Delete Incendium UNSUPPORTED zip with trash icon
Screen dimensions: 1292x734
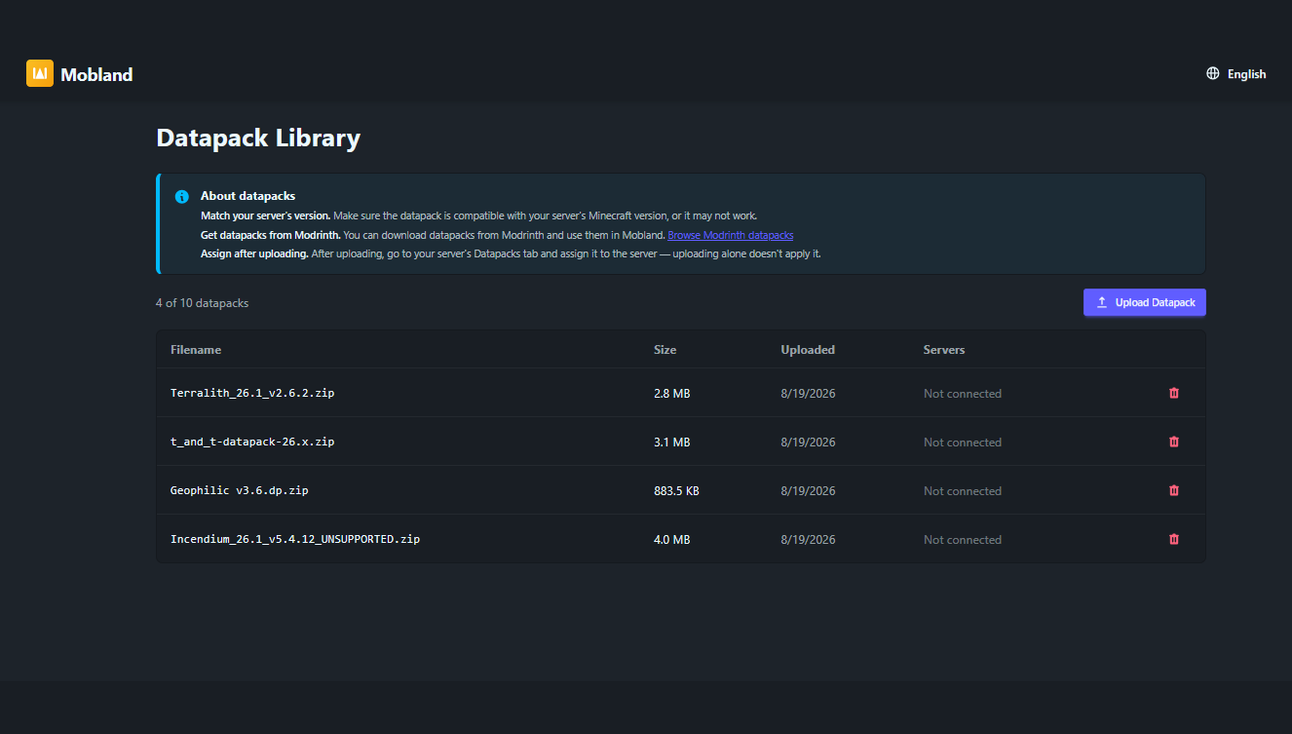1174,539
